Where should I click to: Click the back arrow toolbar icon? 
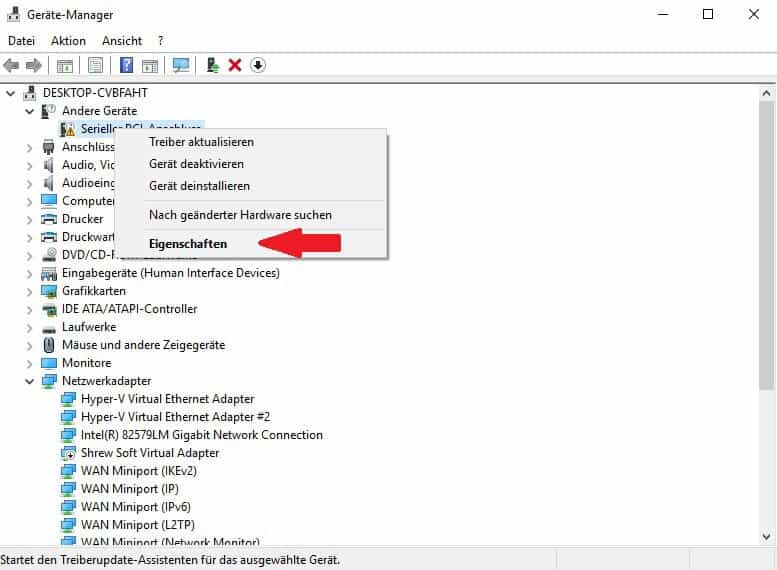coord(12,65)
